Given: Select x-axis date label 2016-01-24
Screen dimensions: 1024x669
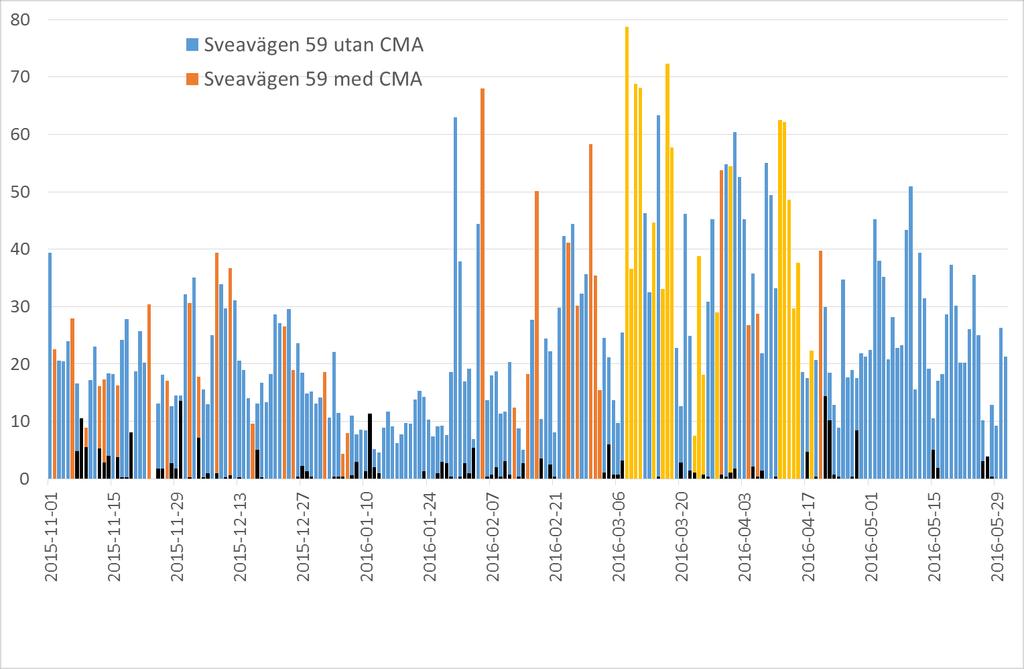Looking at the screenshot, I should tap(430, 536).
